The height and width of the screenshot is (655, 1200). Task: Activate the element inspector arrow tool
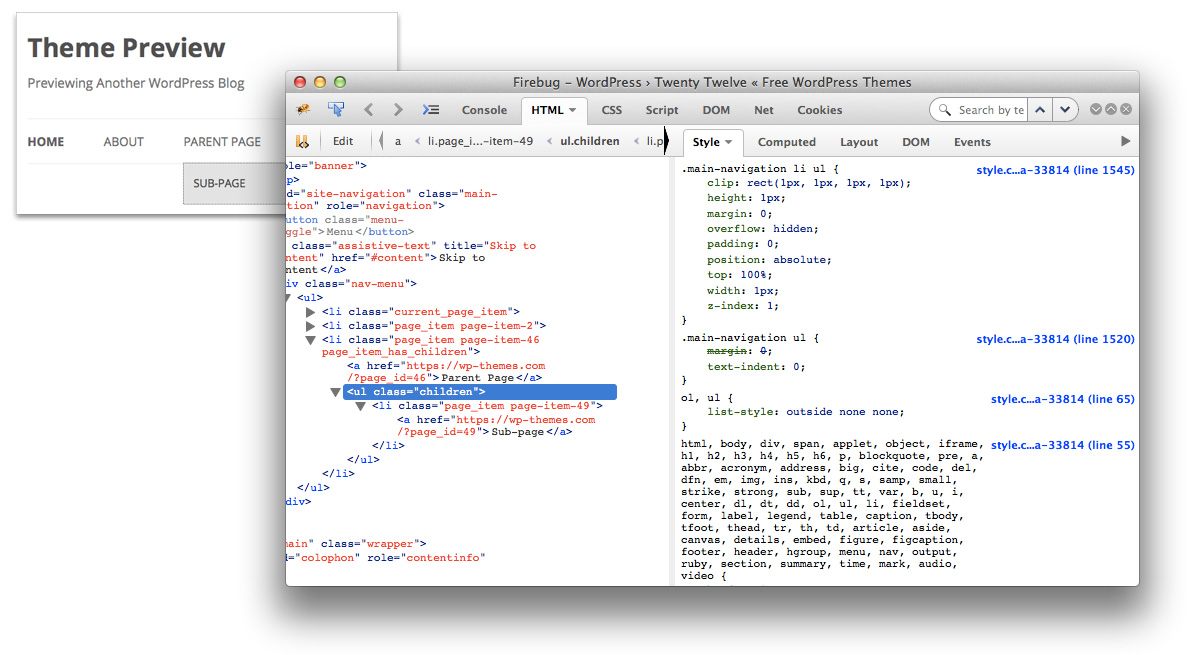click(336, 109)
